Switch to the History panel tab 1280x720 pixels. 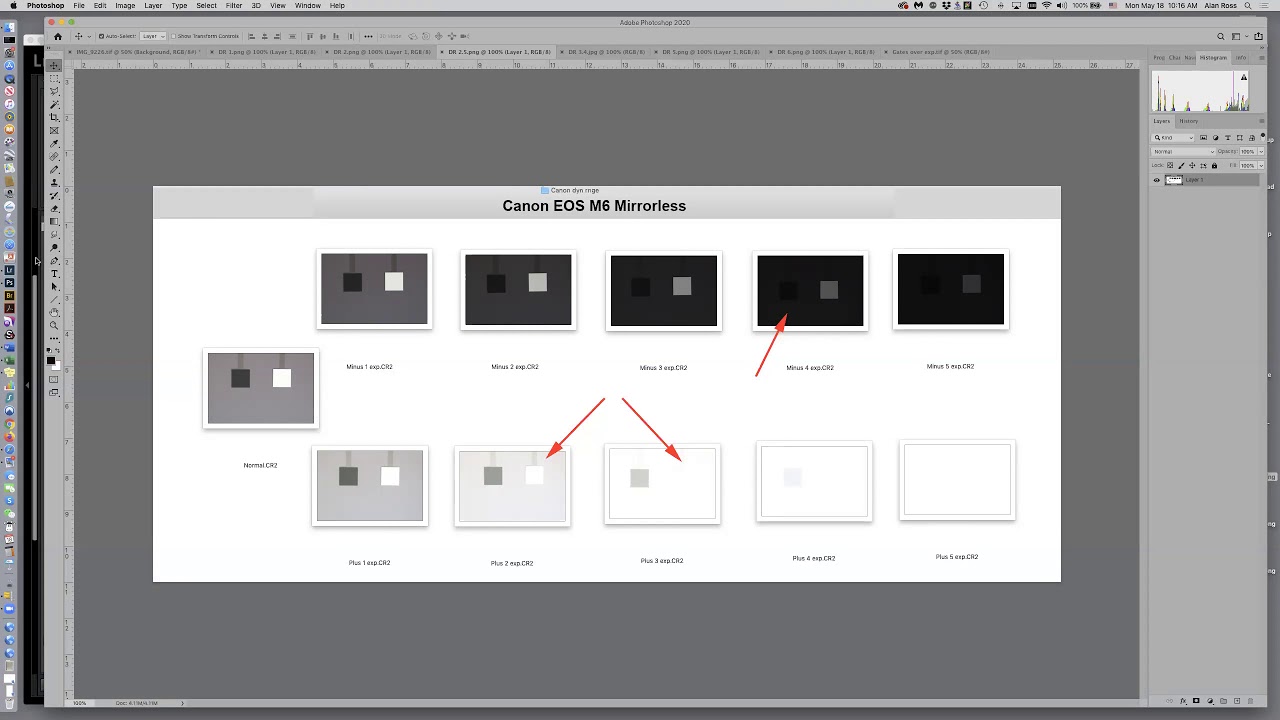coord(1188,121)
